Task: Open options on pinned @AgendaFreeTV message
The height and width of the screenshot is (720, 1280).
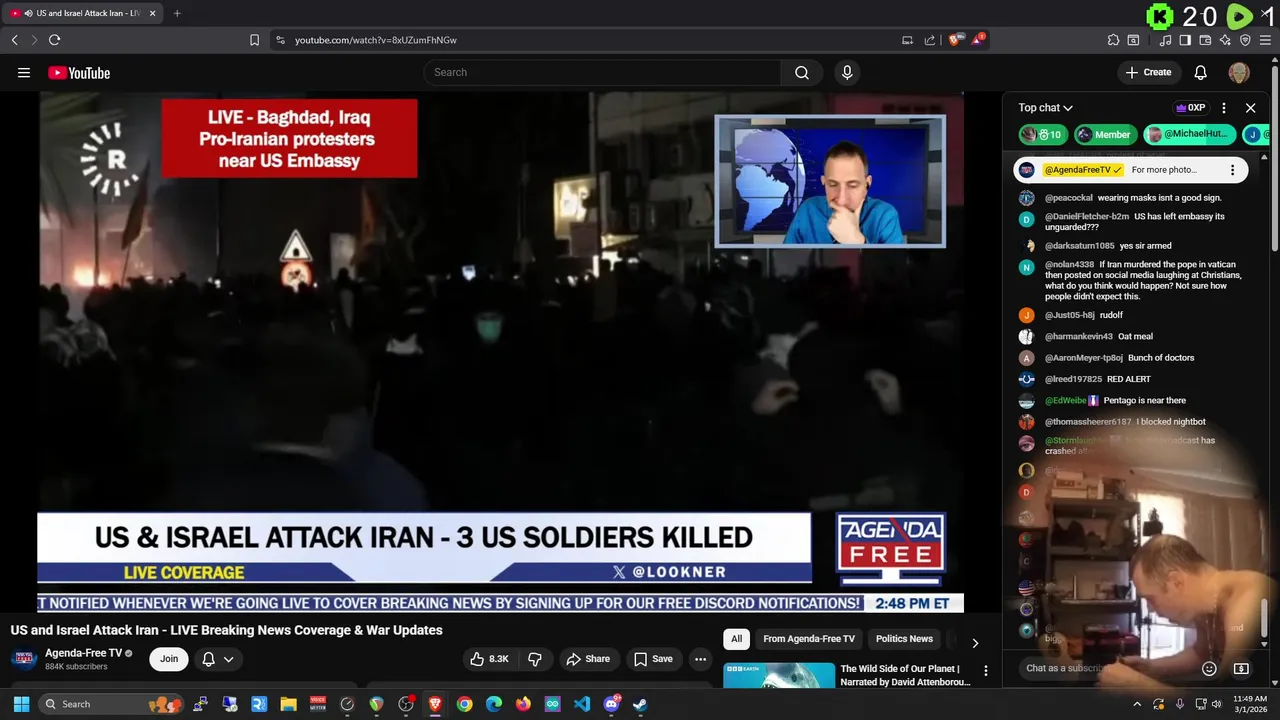Action: (x=1232, y=170)
